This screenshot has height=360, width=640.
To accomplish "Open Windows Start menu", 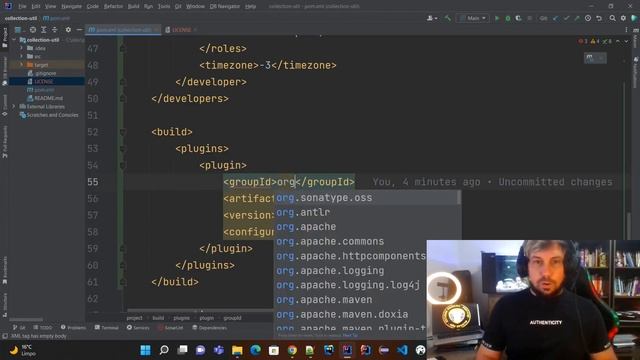I will coord(145,350).
